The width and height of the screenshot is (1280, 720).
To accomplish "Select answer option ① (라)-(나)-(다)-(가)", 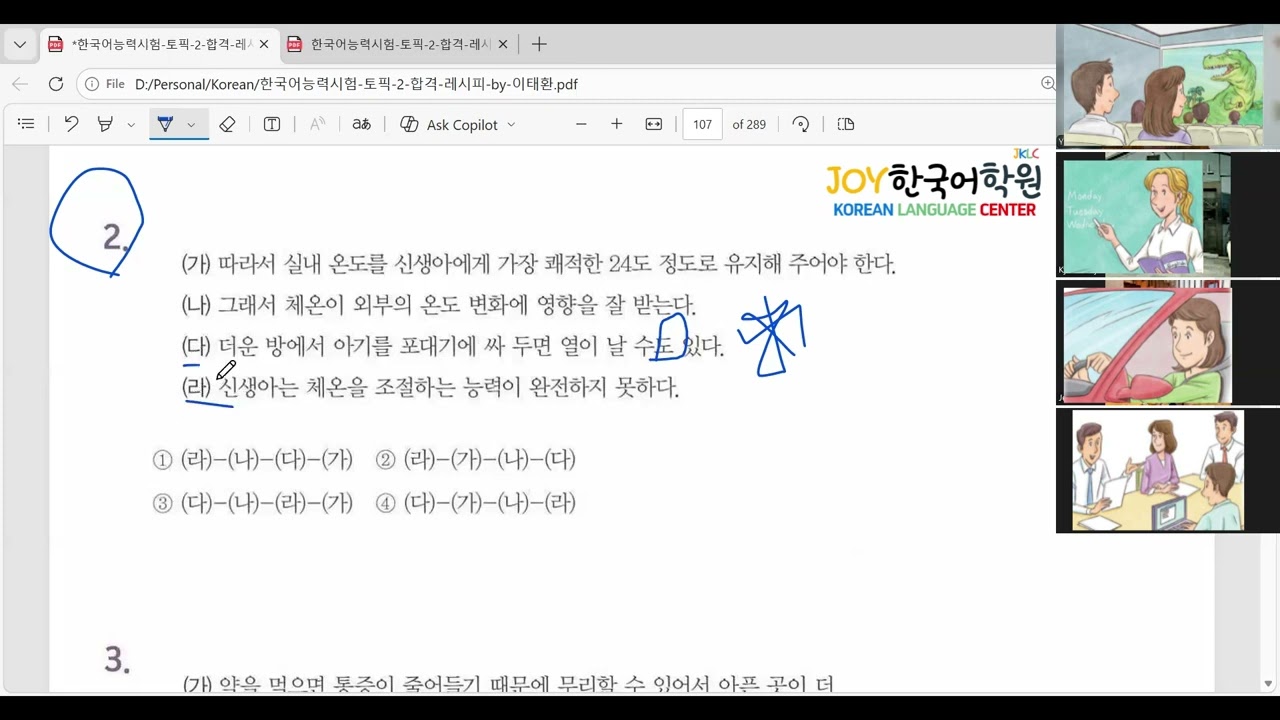I will point(252,460).
